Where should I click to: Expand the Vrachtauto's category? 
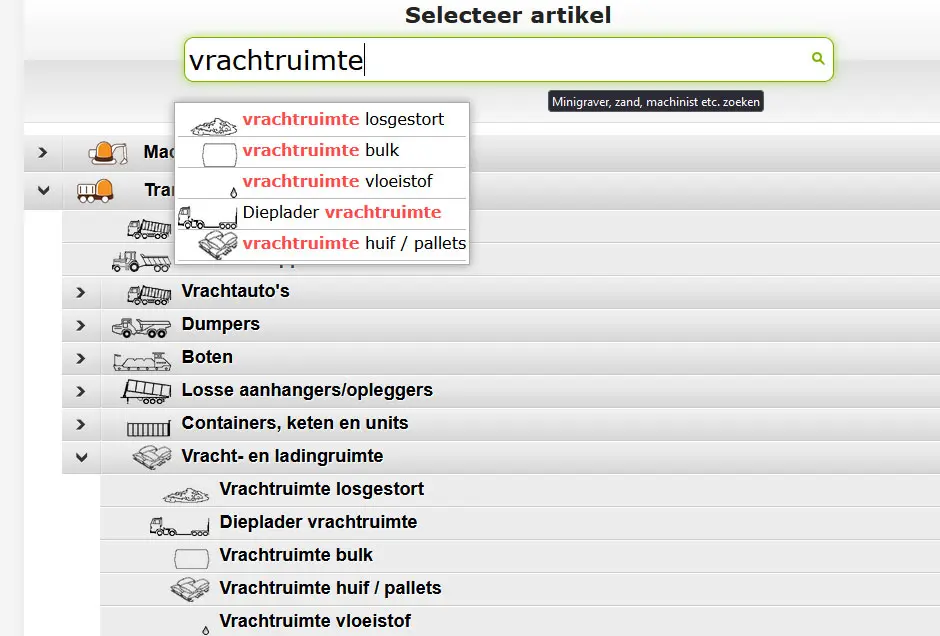pos(81,293)
